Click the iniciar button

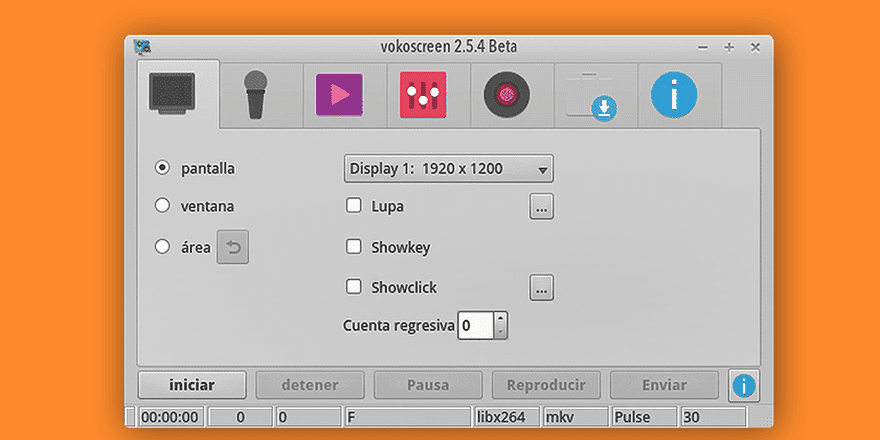[x=192, y=386]
